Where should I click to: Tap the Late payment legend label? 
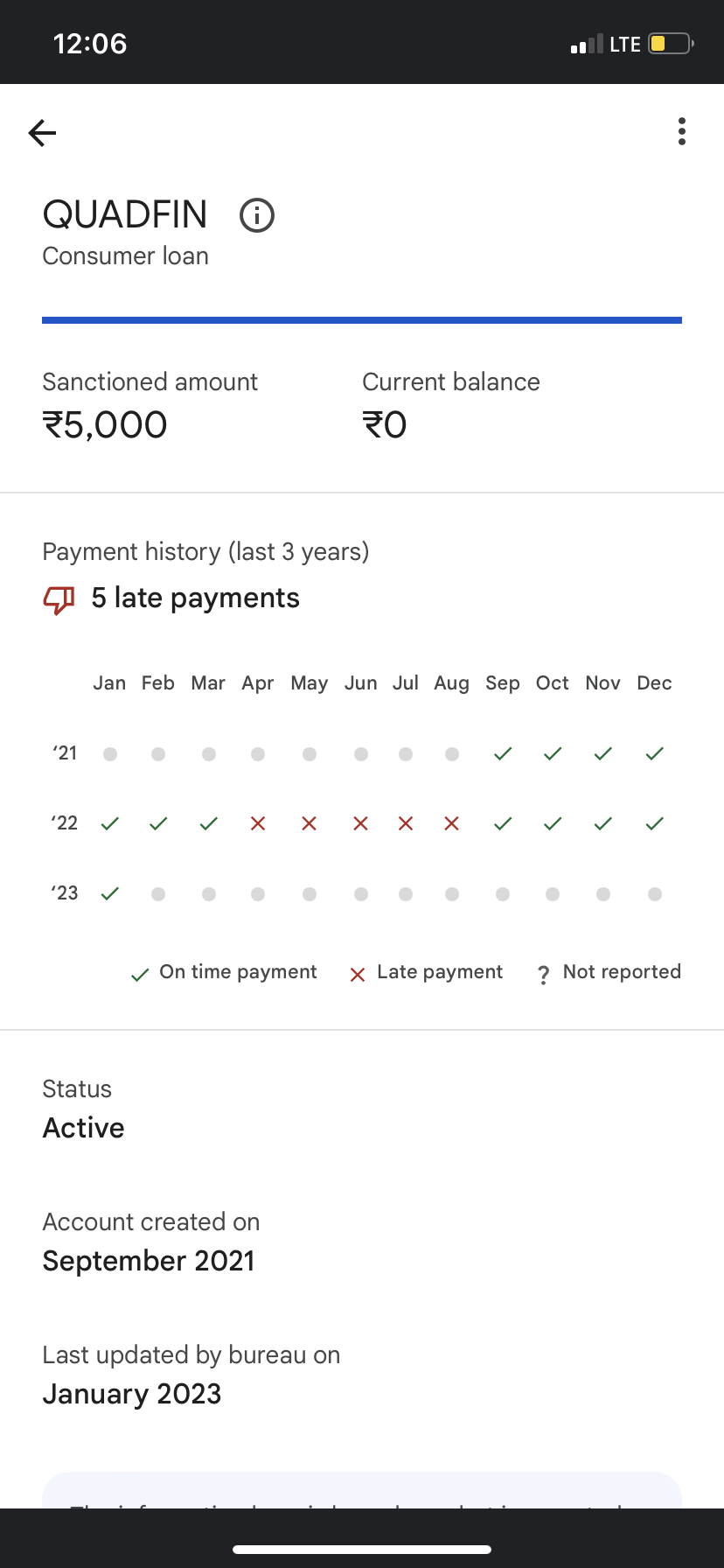click(440, 972)
